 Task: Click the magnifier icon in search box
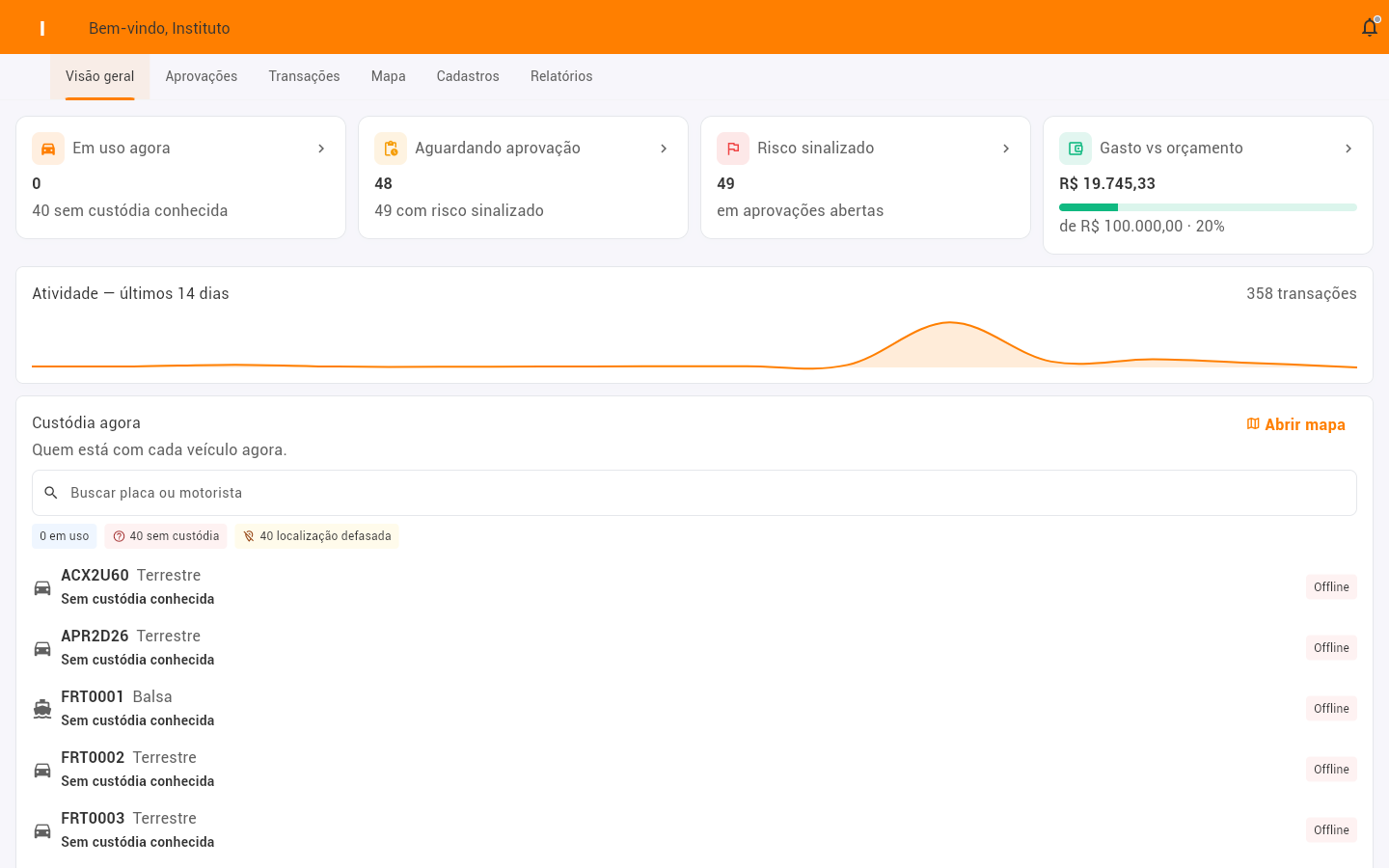click(51, 493)
